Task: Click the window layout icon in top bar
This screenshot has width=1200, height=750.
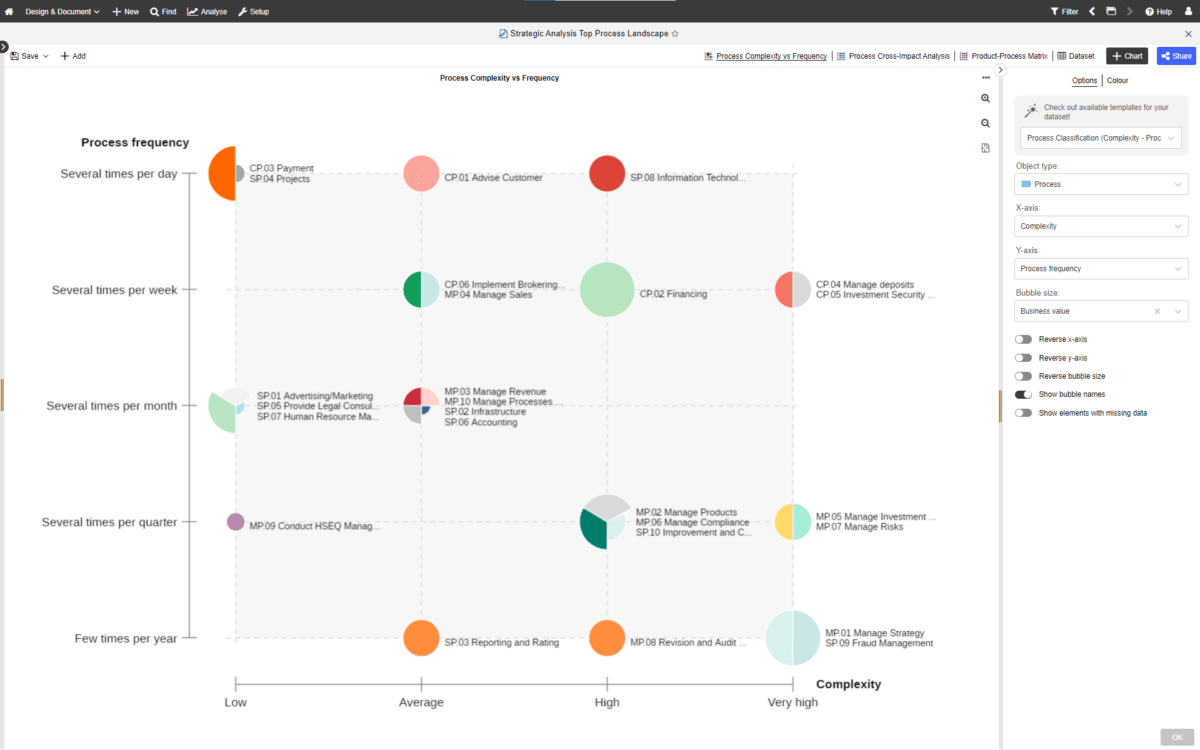Action: [x=1111, y=11]
